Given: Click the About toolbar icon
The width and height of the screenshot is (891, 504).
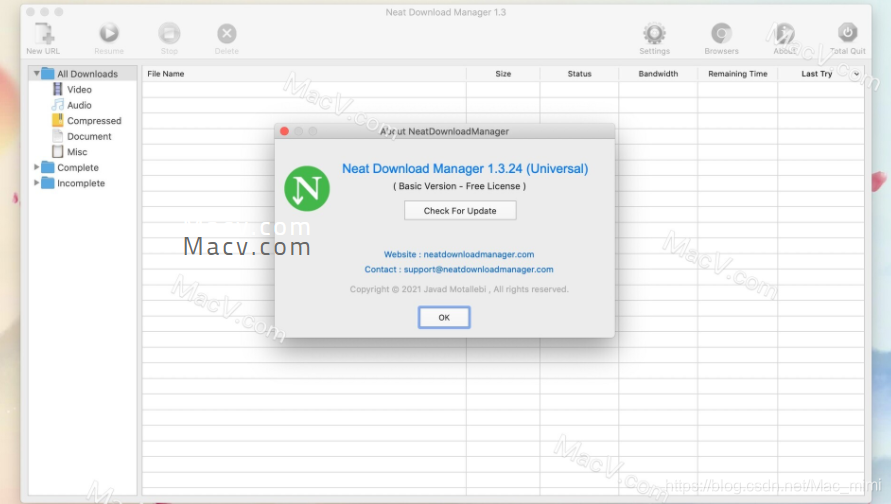Looking at the screenshot, I should (x=785, y=34).
